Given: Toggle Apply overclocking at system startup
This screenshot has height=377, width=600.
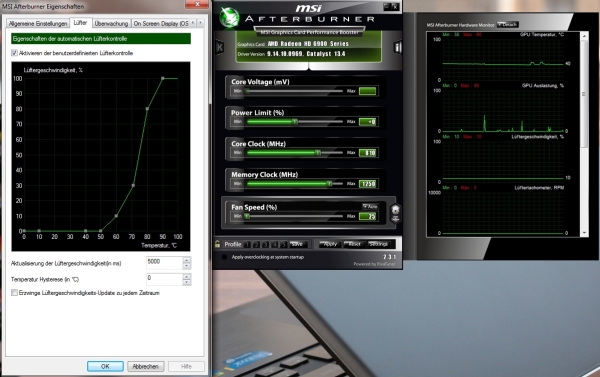Looking at the screenshot, I should [x=225, y=257].
